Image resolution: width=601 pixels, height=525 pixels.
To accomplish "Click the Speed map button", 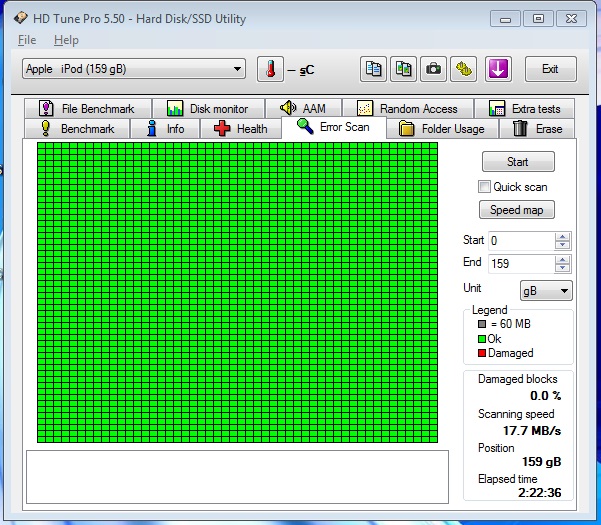I will (517, 210).
